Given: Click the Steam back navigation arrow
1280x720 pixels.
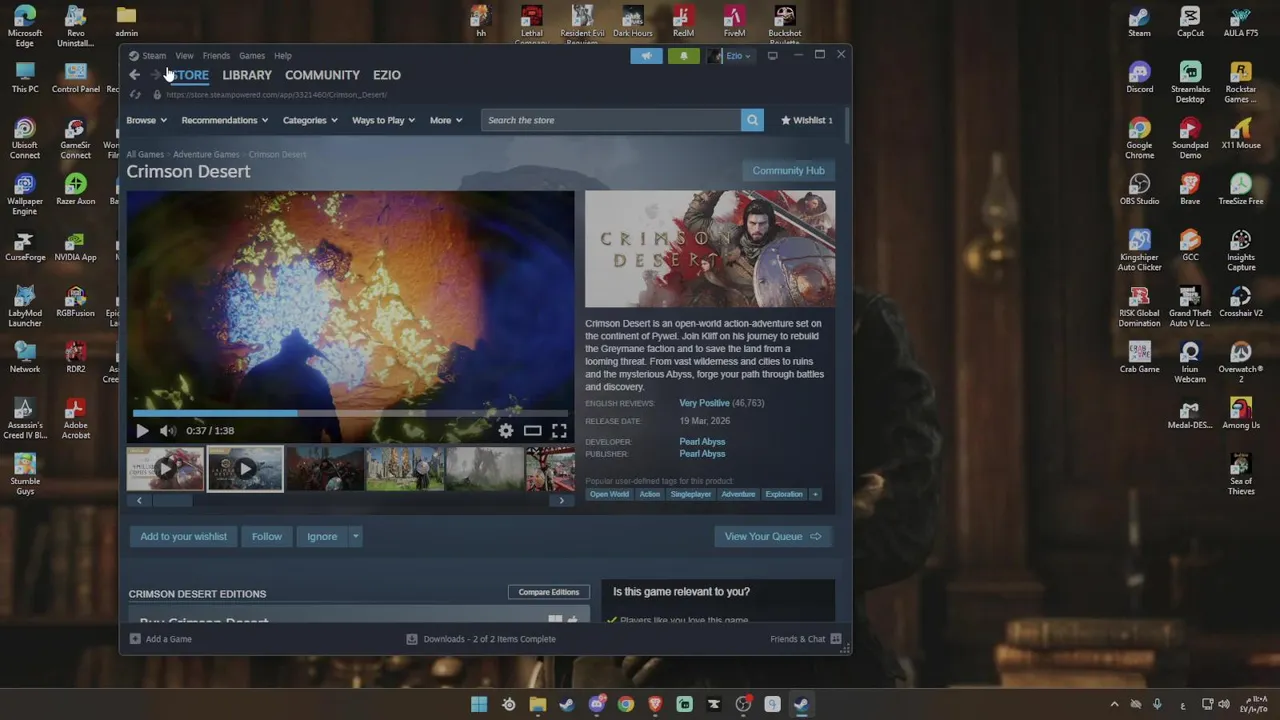Looking at the screenshot, I should (134, 75).
